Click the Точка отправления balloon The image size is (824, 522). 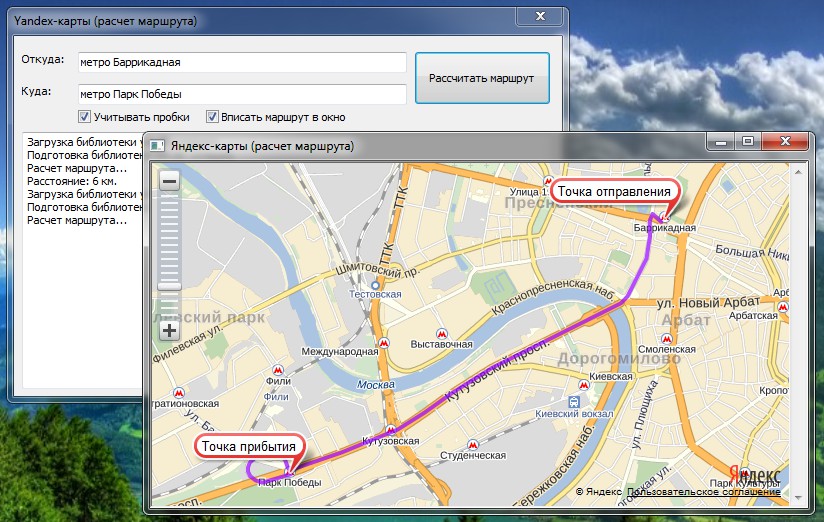pyautogui.click(x=614, y=192)
